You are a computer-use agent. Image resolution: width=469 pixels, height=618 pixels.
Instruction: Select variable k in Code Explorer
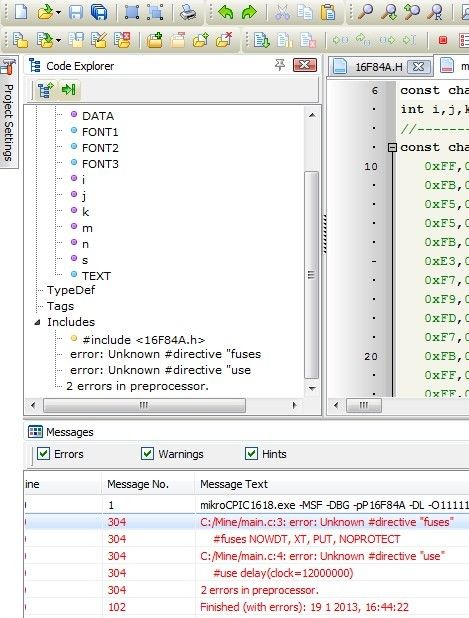click(86, 212)
